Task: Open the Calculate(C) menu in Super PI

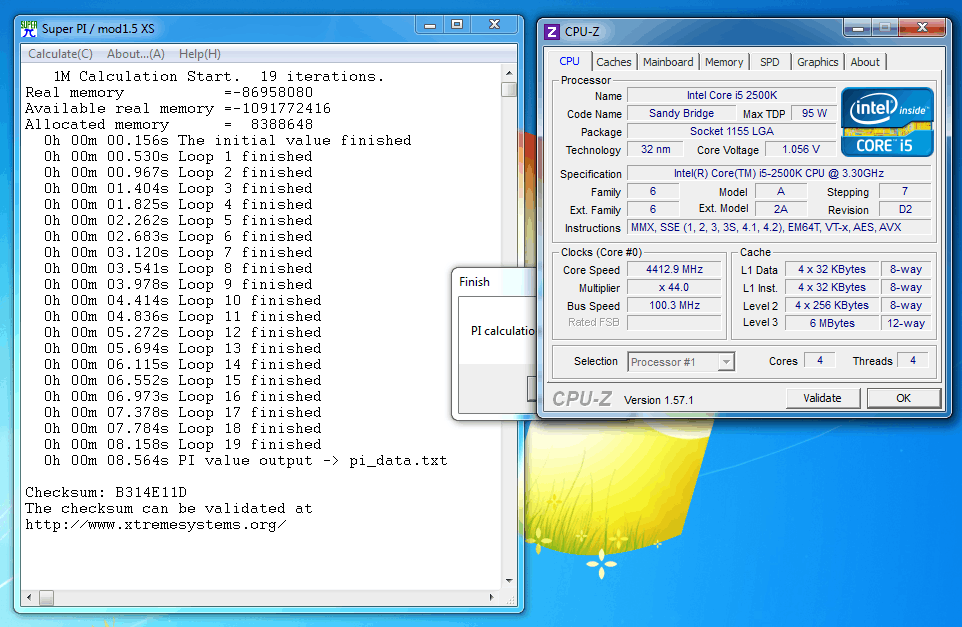Action: pos(60,54)
